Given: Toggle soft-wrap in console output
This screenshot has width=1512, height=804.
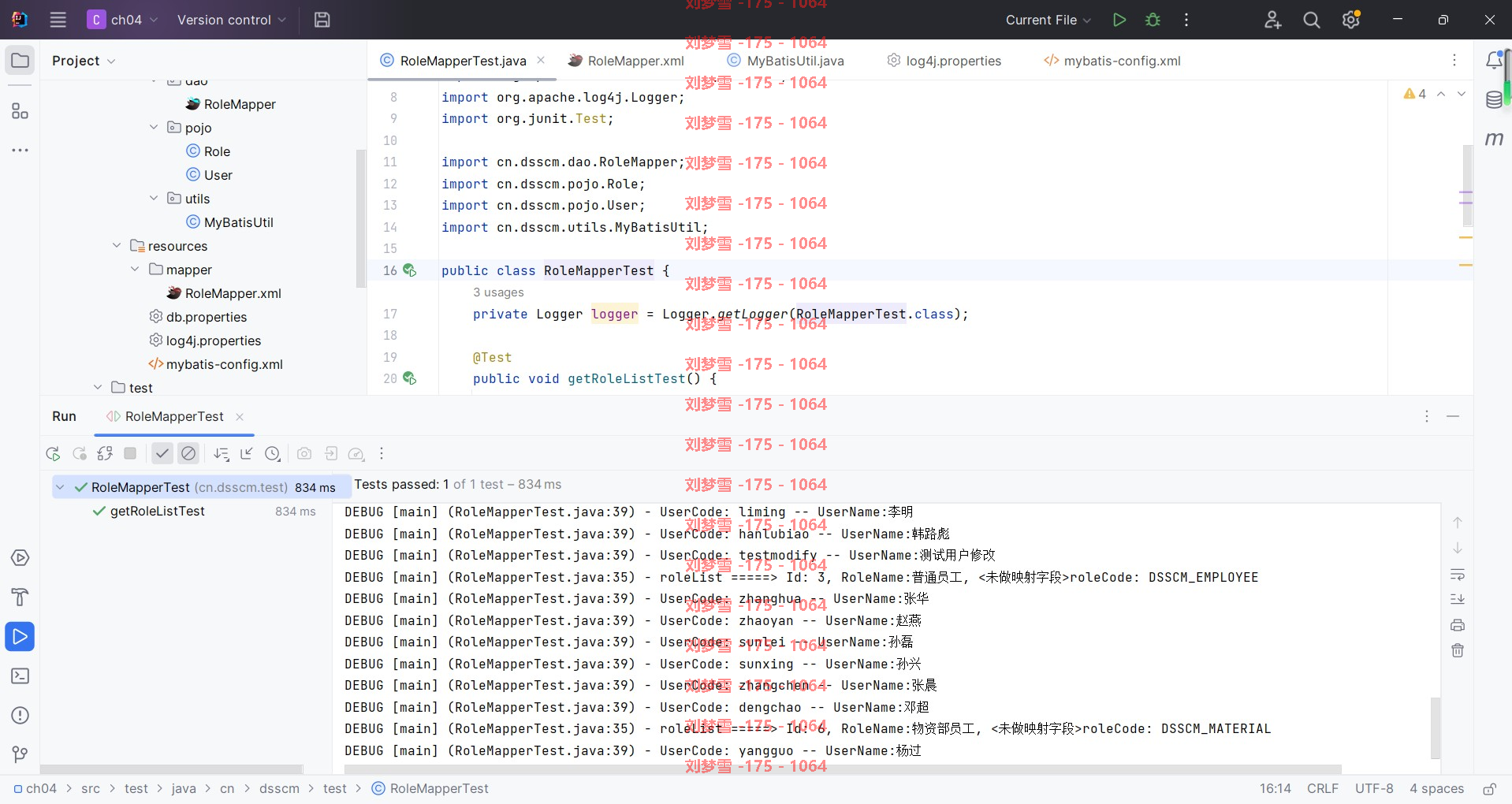Looking at the screenshot, I should [x=1458, y=575].
